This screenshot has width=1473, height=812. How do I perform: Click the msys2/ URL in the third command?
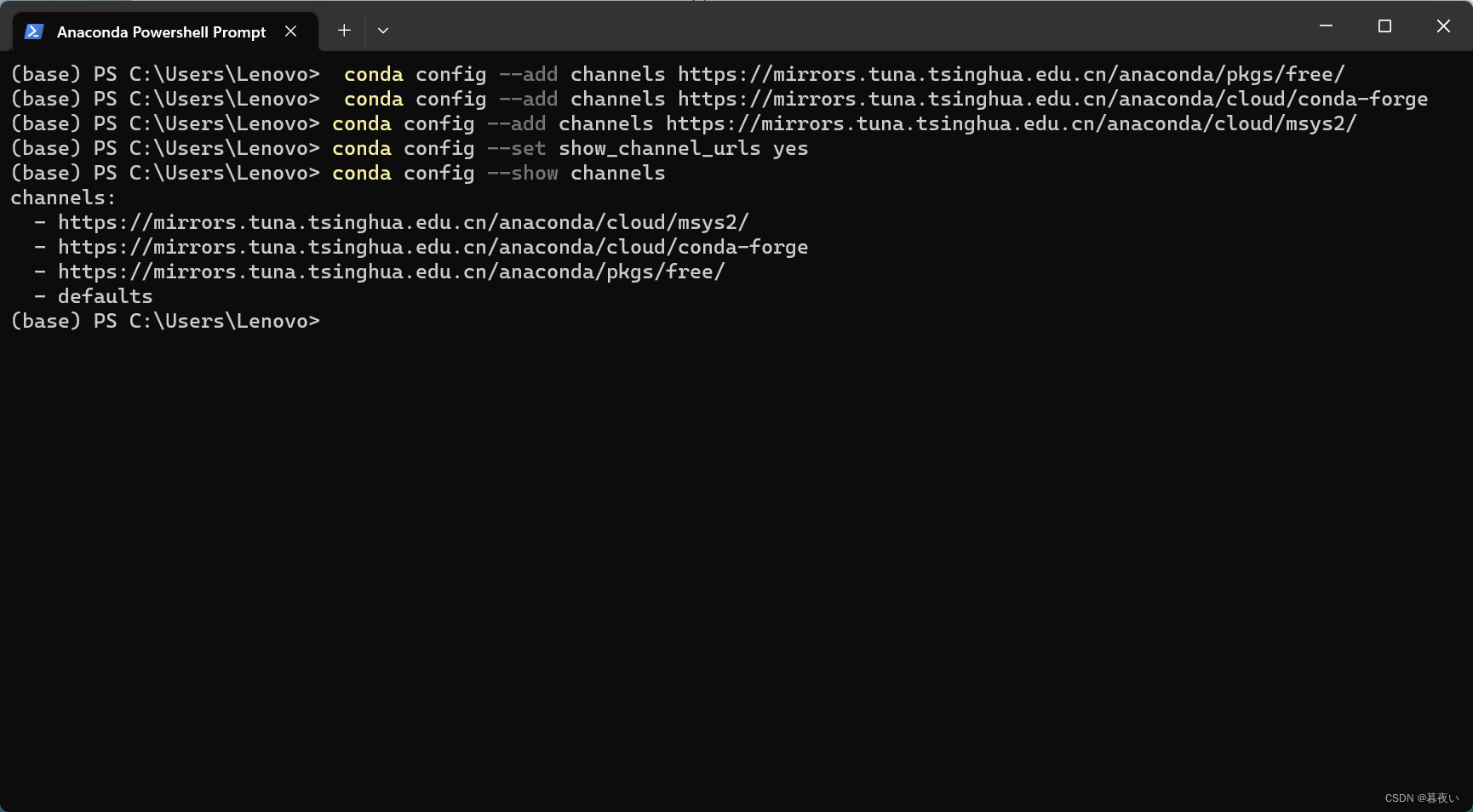(x=1011, y=124)
